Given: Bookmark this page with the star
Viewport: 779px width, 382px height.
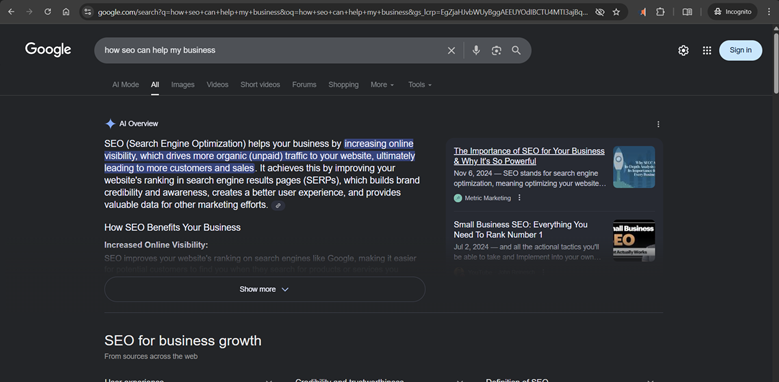Looking at the screenshot, I should 617,12.
